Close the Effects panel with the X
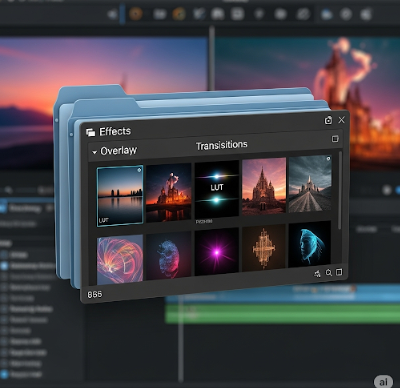Viewport: 400px width, 388px height. (342, 120)
